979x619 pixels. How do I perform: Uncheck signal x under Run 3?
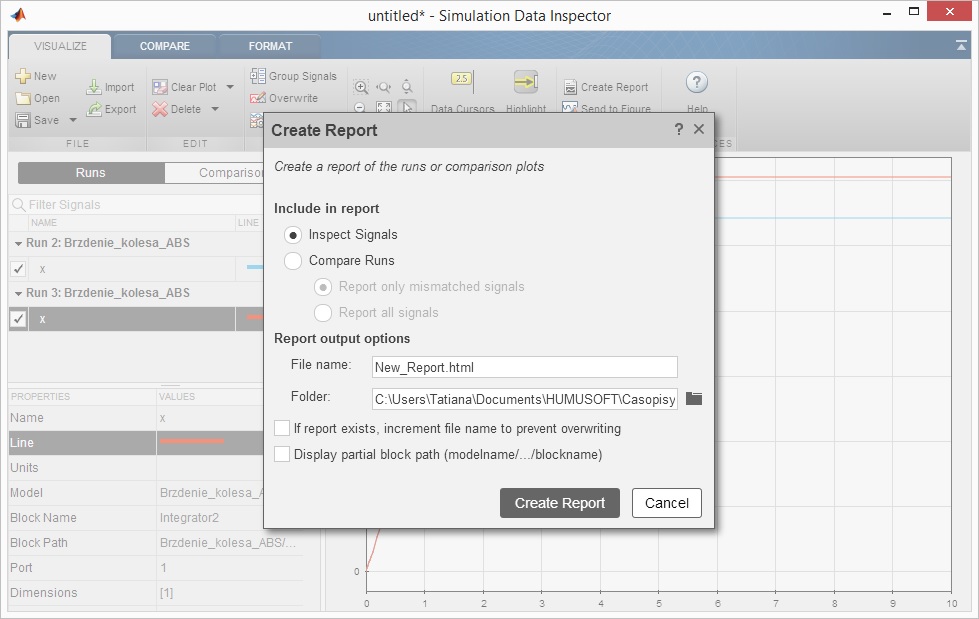tap(18, 319)
